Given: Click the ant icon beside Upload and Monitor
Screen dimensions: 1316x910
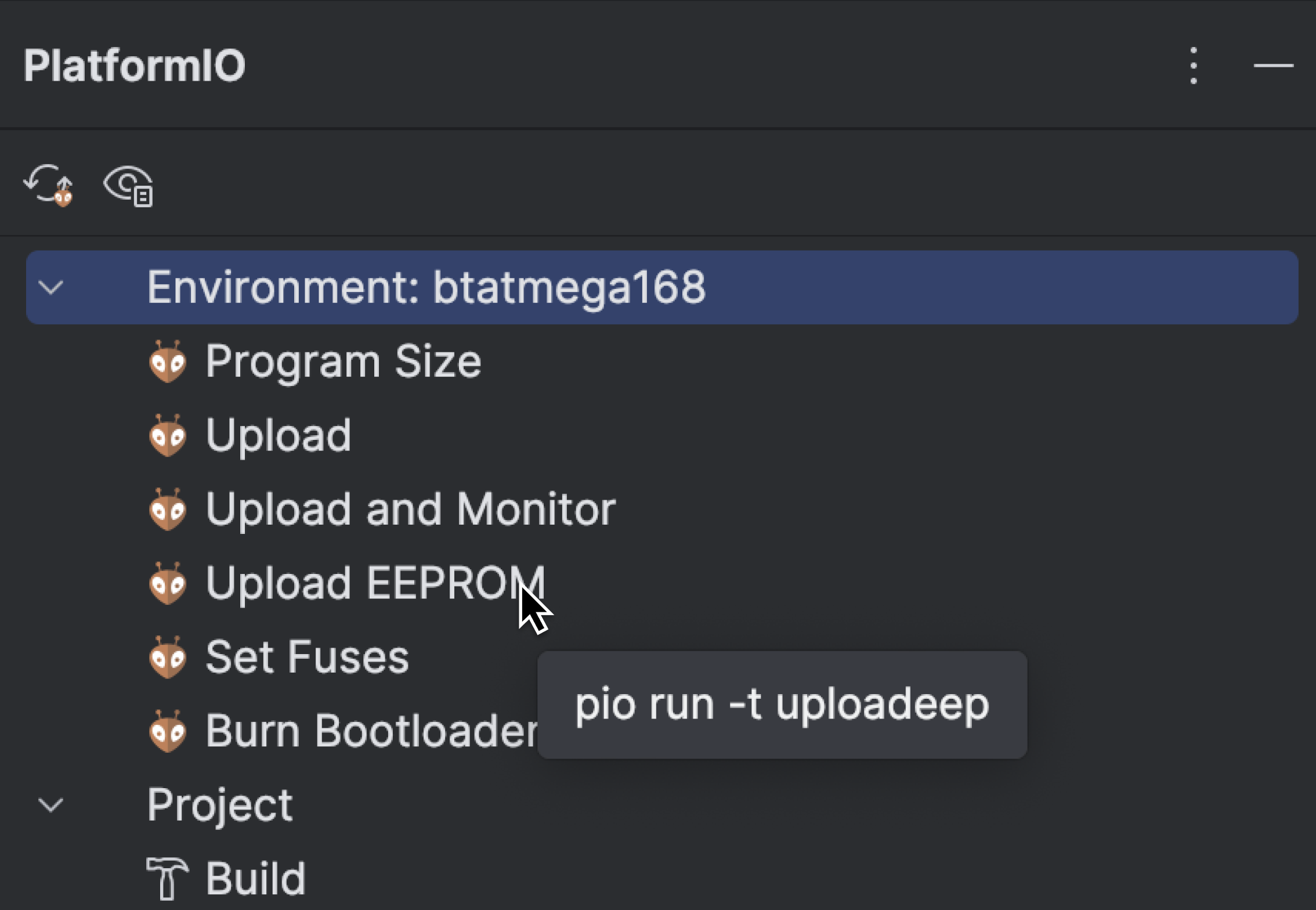Looking at the screenshot, I should coord(168,510).
